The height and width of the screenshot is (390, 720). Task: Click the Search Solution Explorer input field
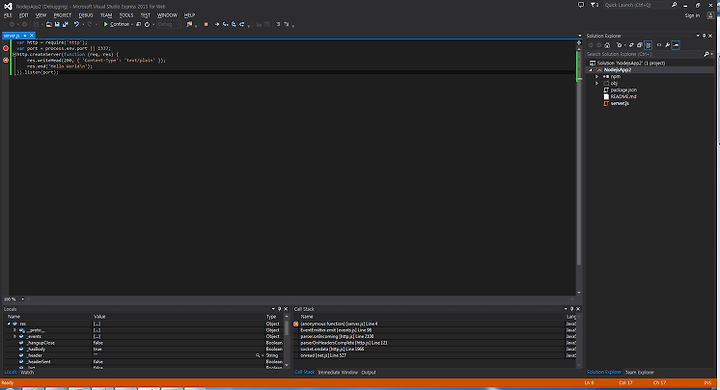click(x=644, y=54)
